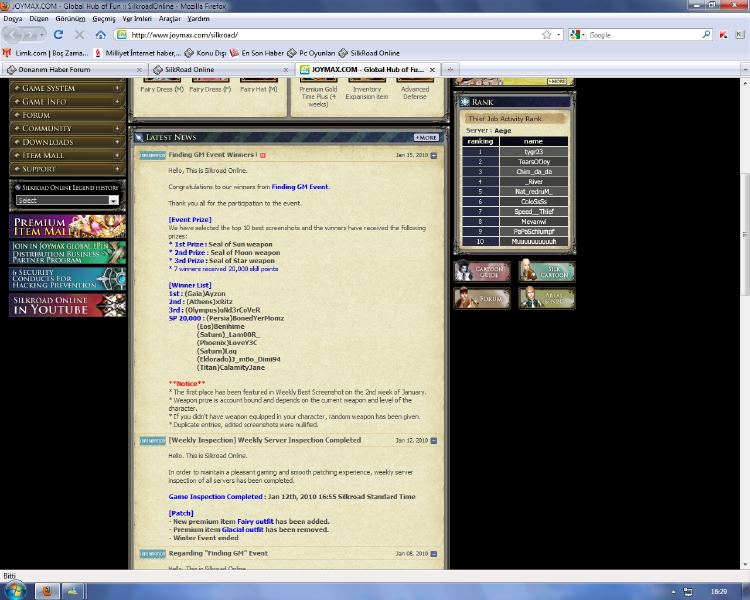
Task: Open the Pc Oyunları bookmark
Action: (x=311, y=53)
